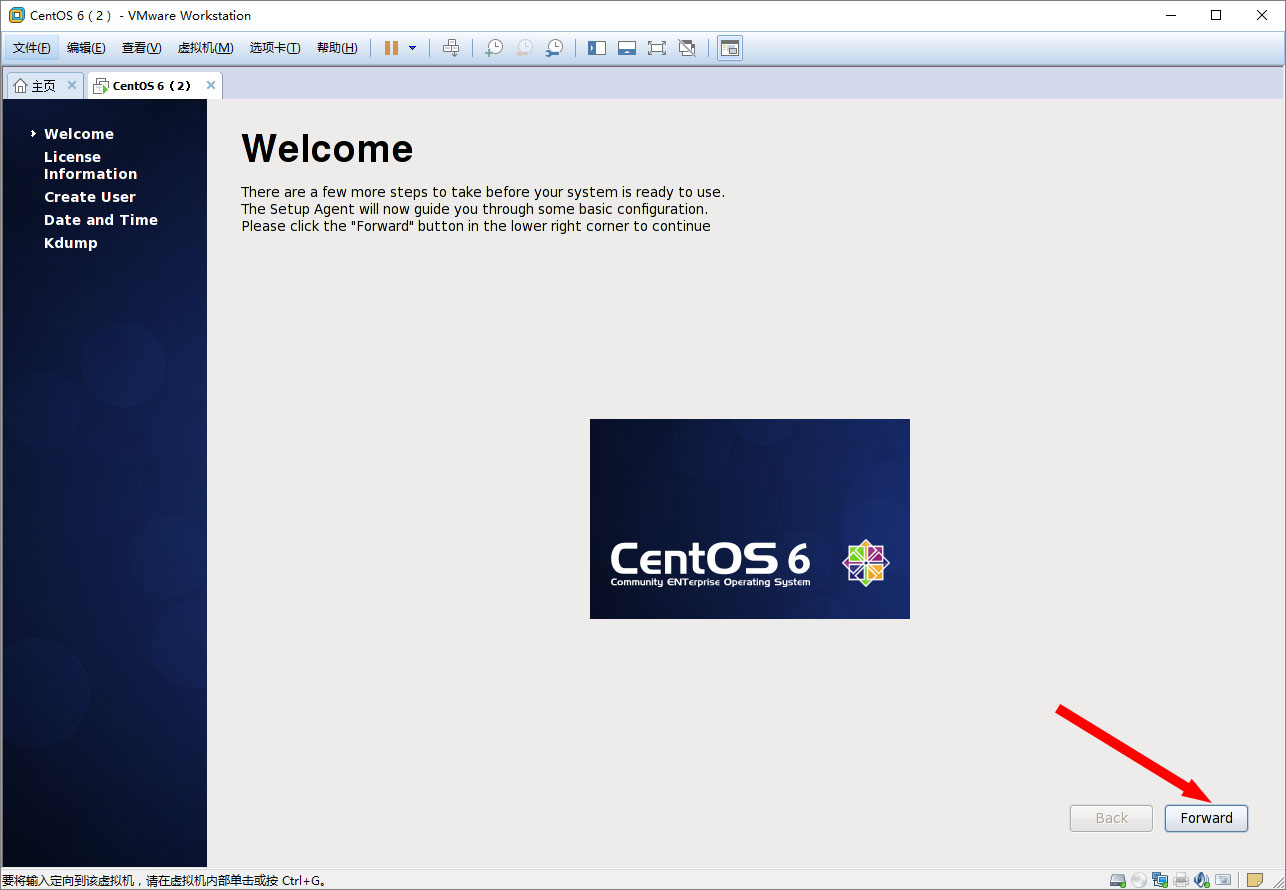Open the snapshot manager icon

tap(554, 48)
